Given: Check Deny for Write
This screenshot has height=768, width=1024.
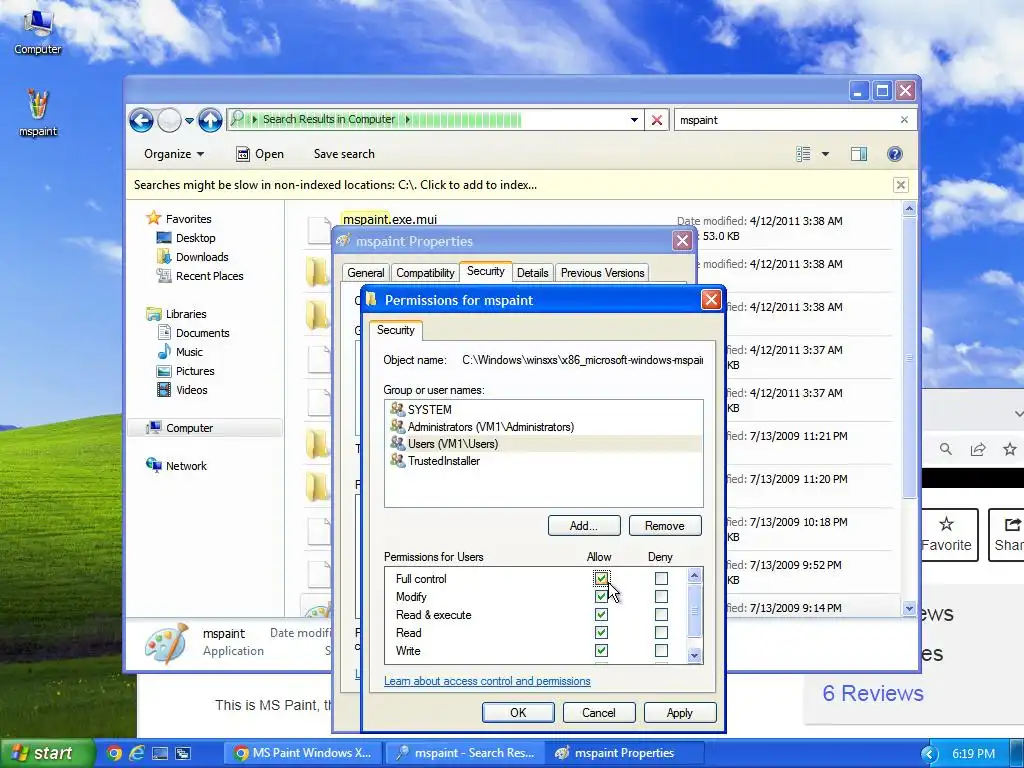Looking at the screenshot, I should [x=662, y=650].
